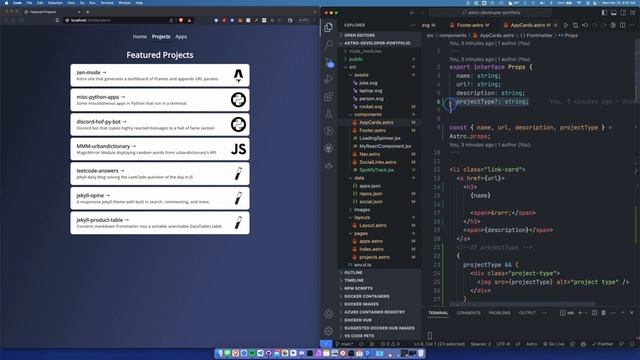Viewport: 640px width, 360px height.
Task: Open Run and Debug view
Action: click(x=329, y=79)
